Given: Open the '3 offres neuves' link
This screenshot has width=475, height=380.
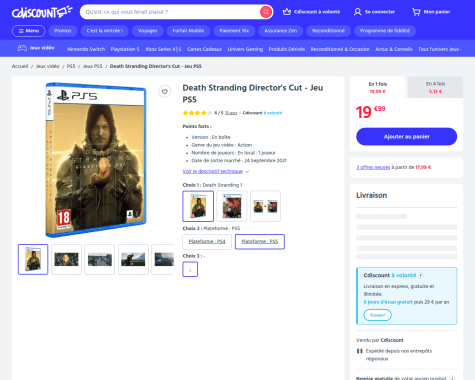Looking at the screenshot, I should pos(373,167).
